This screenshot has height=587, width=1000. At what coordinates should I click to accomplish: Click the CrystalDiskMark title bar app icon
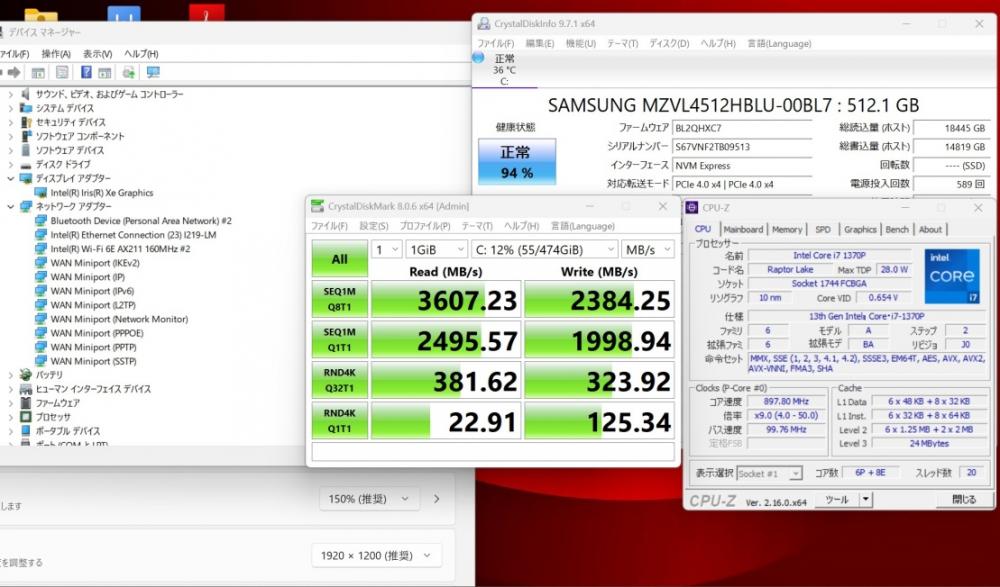[x=317, y=206]
